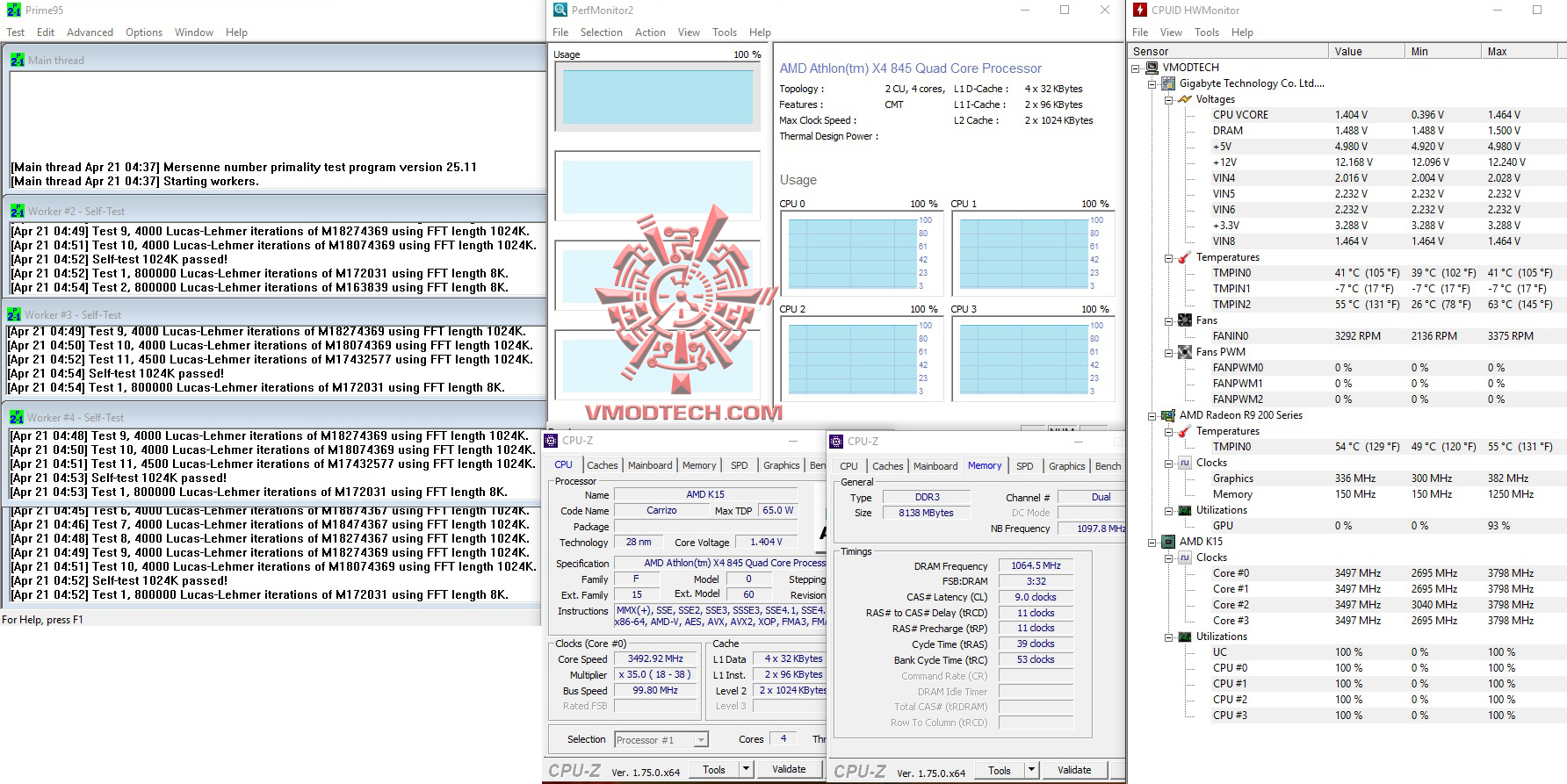Click the Fans PWM icon in HWMonitor tree
This screenshot has width=1567, height=784.
[1185, 352]
